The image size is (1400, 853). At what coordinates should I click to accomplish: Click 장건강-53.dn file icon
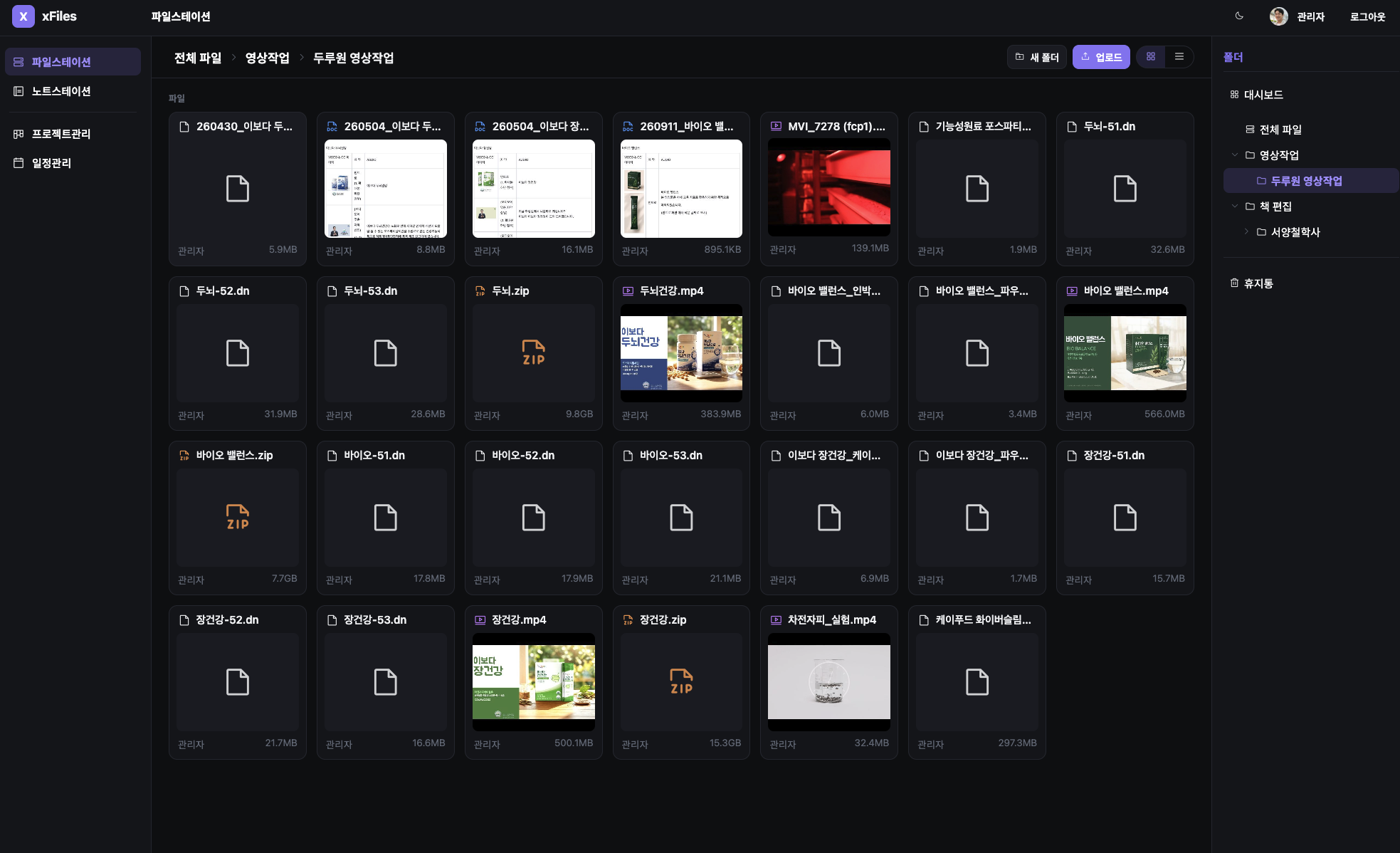pyautogui.click(x=386, y=682)
